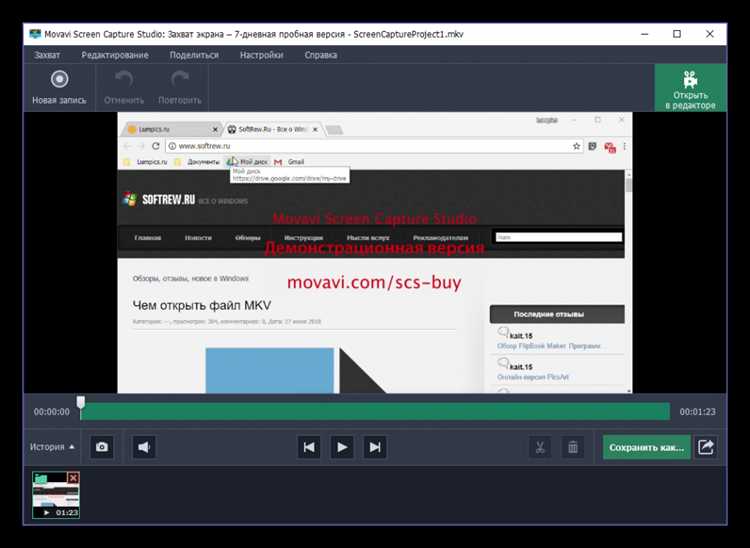The height and width of the screenshot is (548, 750).
Task: Play the recorded video
Action: click(342, 447)
